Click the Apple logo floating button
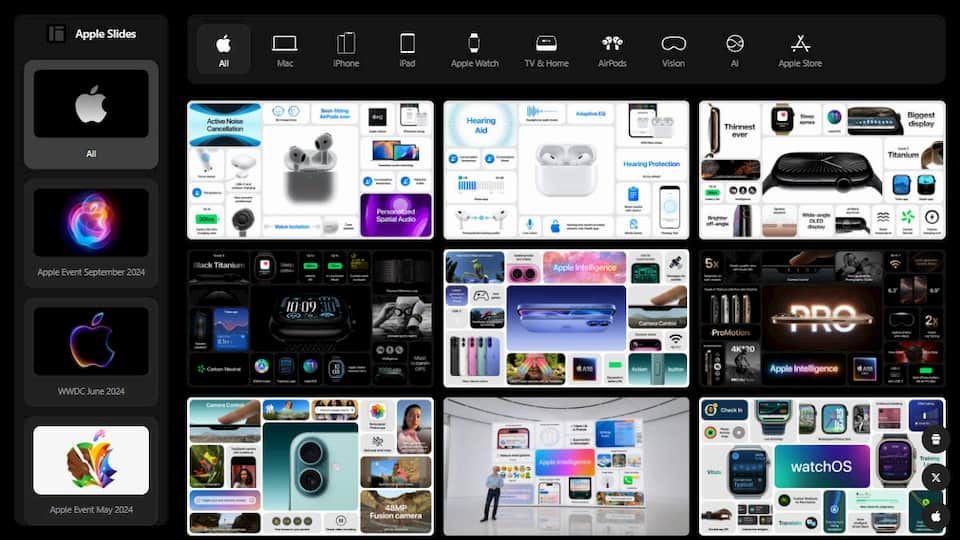Viewport: 960px width, 540px height. point(936,516)
